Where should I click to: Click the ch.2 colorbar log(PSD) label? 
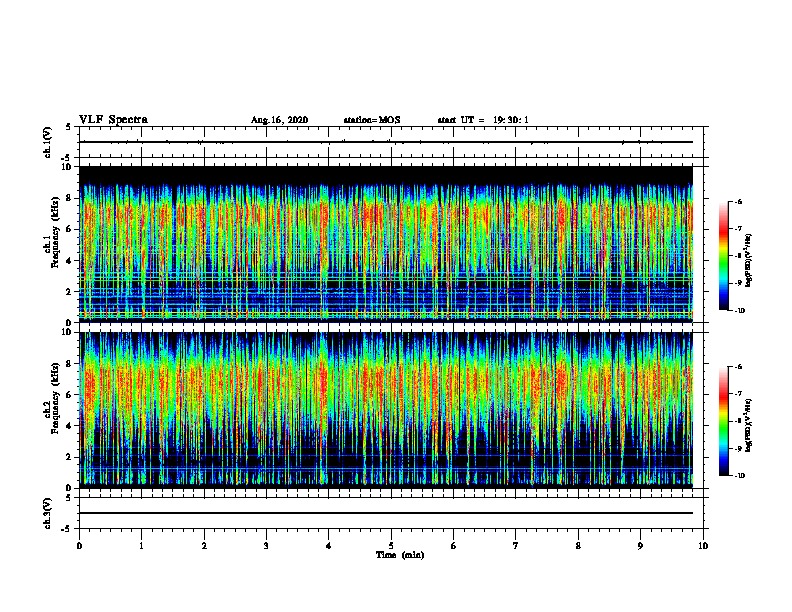tap(749, 426)
